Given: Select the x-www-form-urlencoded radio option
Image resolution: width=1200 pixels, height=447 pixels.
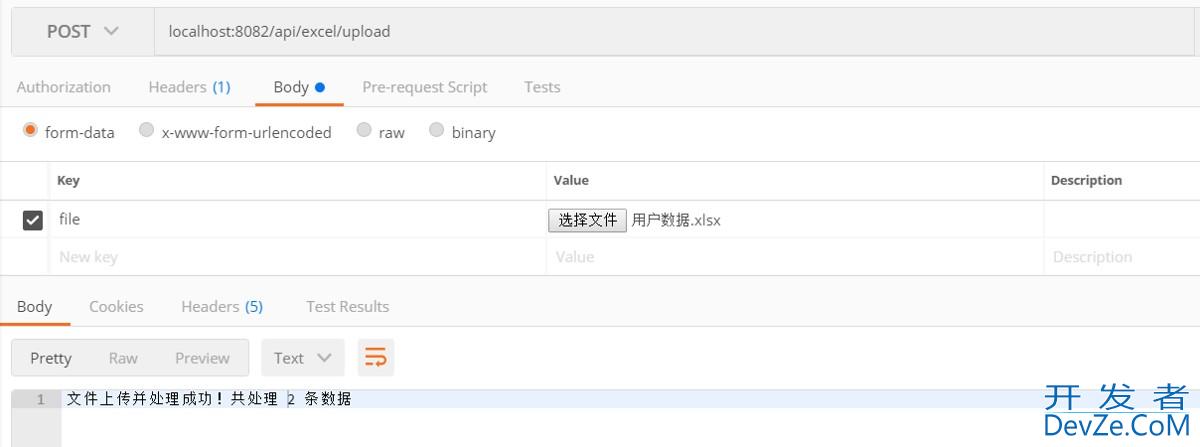Looking at the screenshot, I should point(147,131).
